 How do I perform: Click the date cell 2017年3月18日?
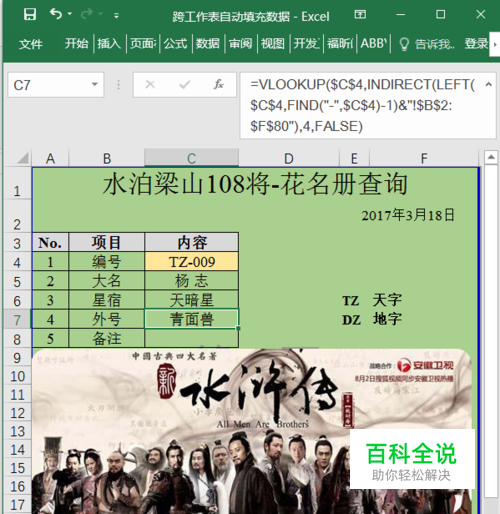click(x=408, y=215)
